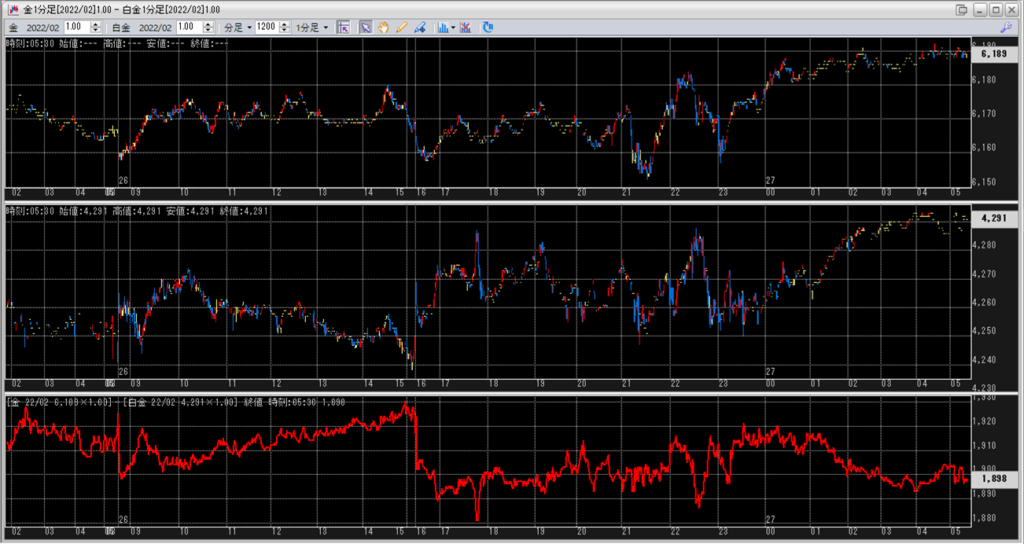1024x544 pixels.
Task: Activate the hand pan tool
Action: point(383,27)
